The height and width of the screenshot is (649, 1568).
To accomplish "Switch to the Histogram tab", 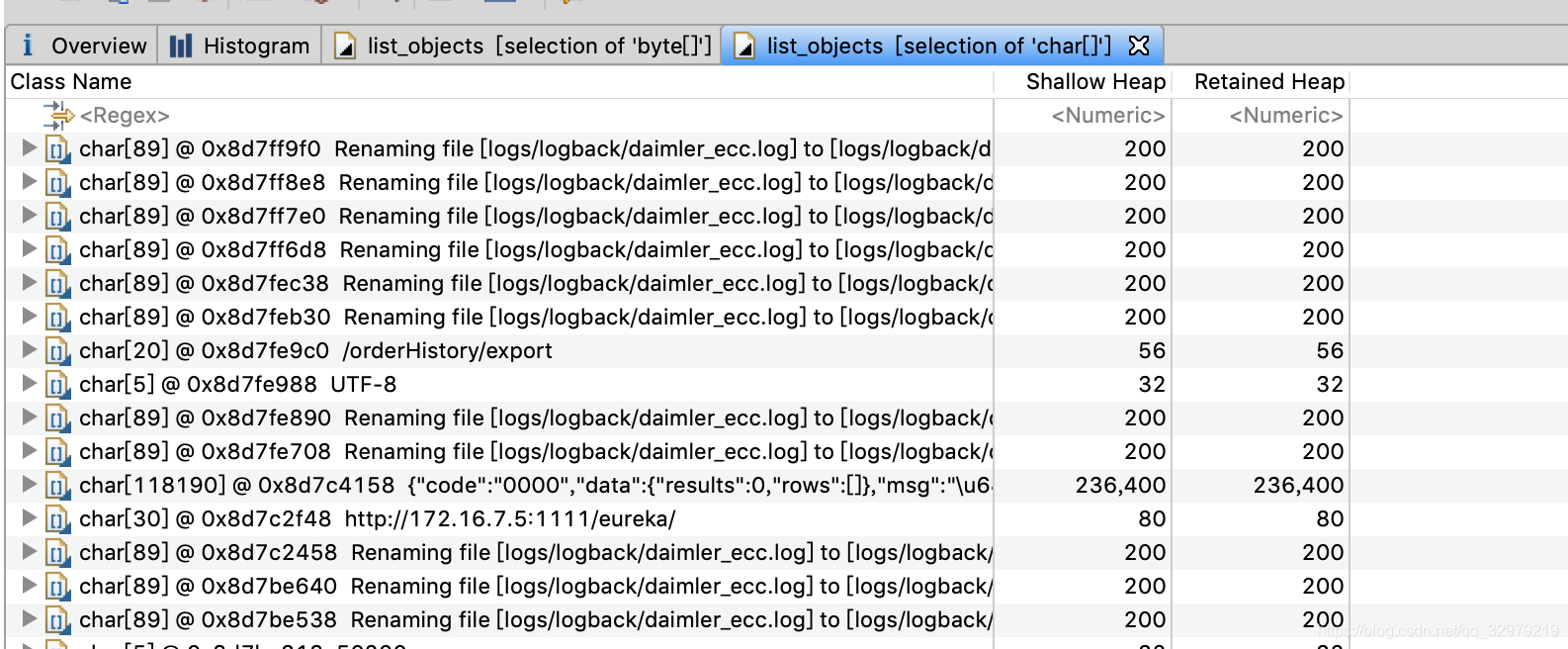I will pos(240,46).
